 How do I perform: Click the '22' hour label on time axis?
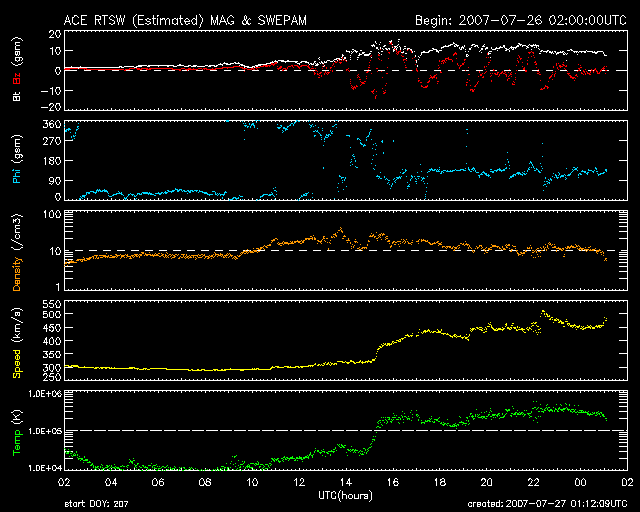[x=533, y=483]
